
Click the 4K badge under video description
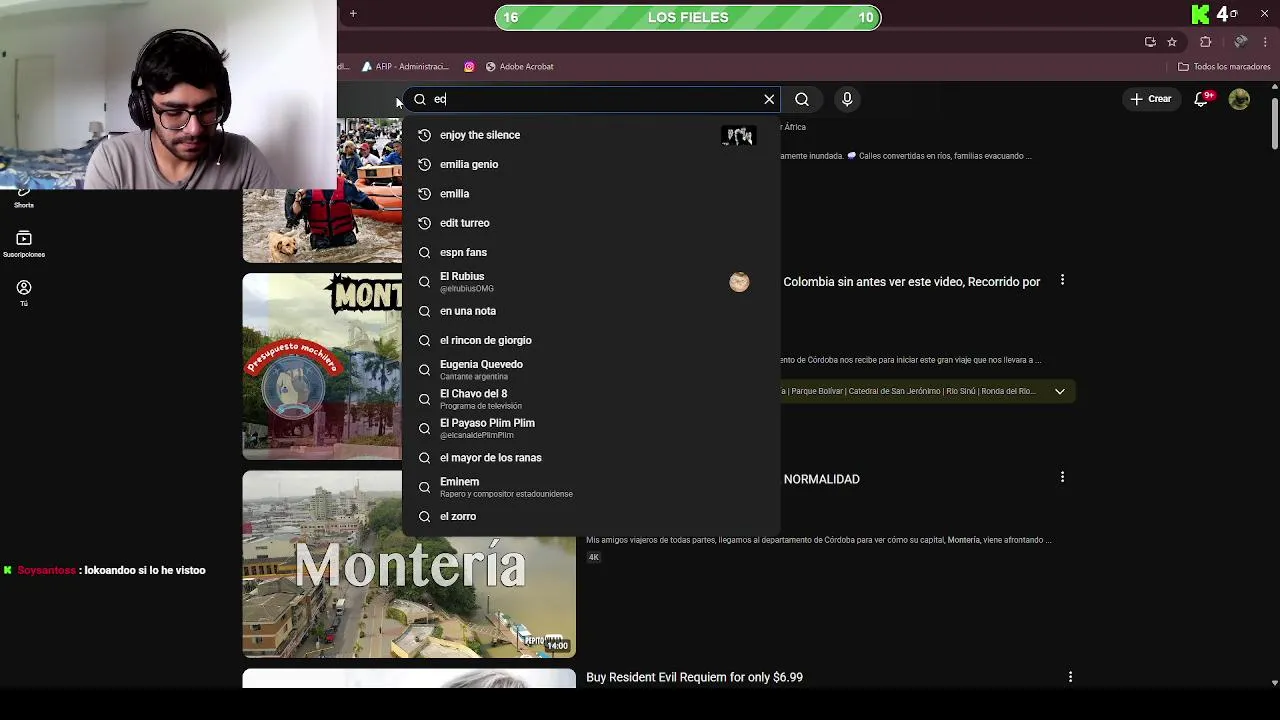point(593,557)
